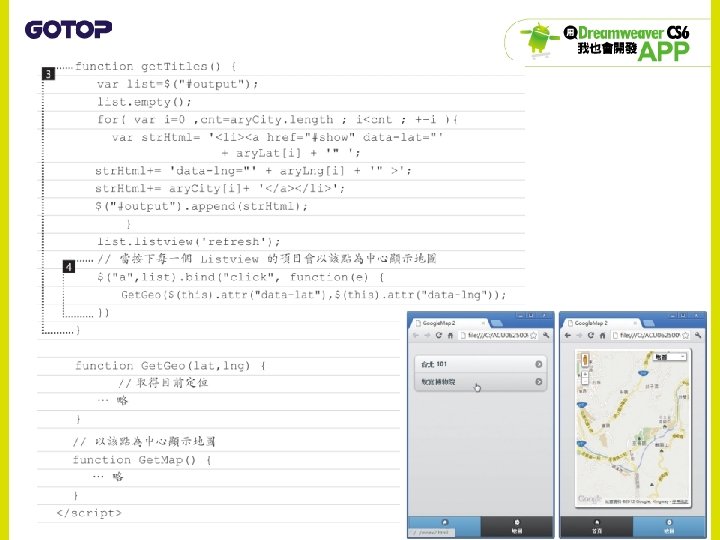Image resolution: width=720 pixels, height=540 pixels.
Task: Click home icon in right browser toolbar
Action: (602, 335)
